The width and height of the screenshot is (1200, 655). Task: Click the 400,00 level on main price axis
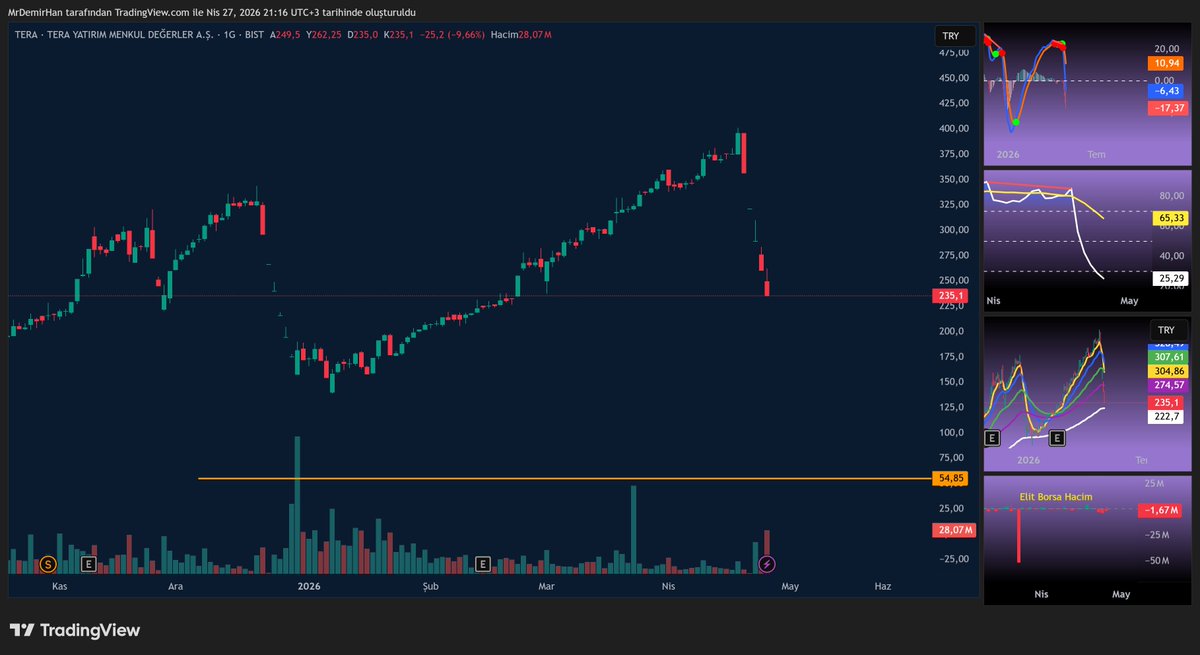tap(954, 128)
